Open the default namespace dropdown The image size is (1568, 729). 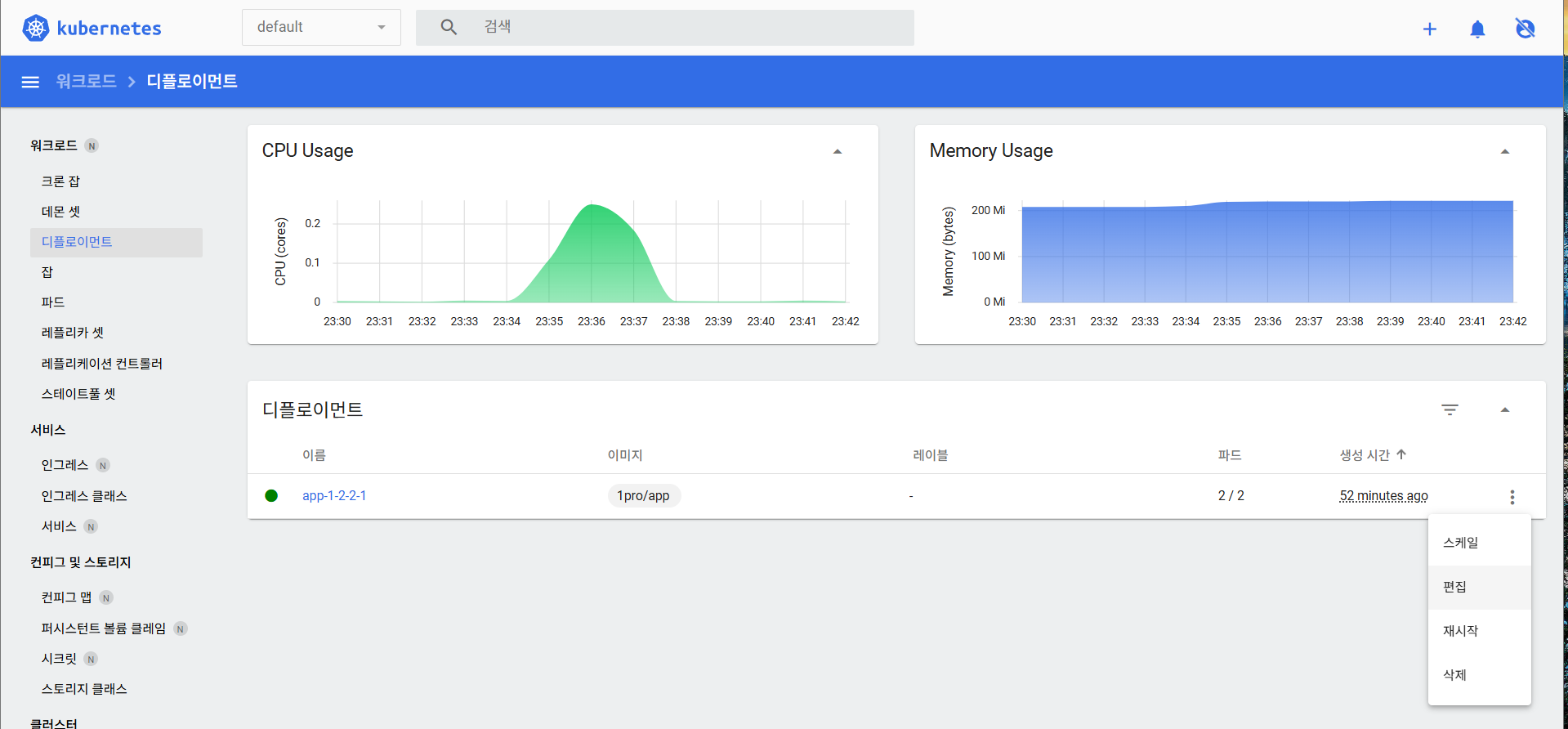pos(321,27)
